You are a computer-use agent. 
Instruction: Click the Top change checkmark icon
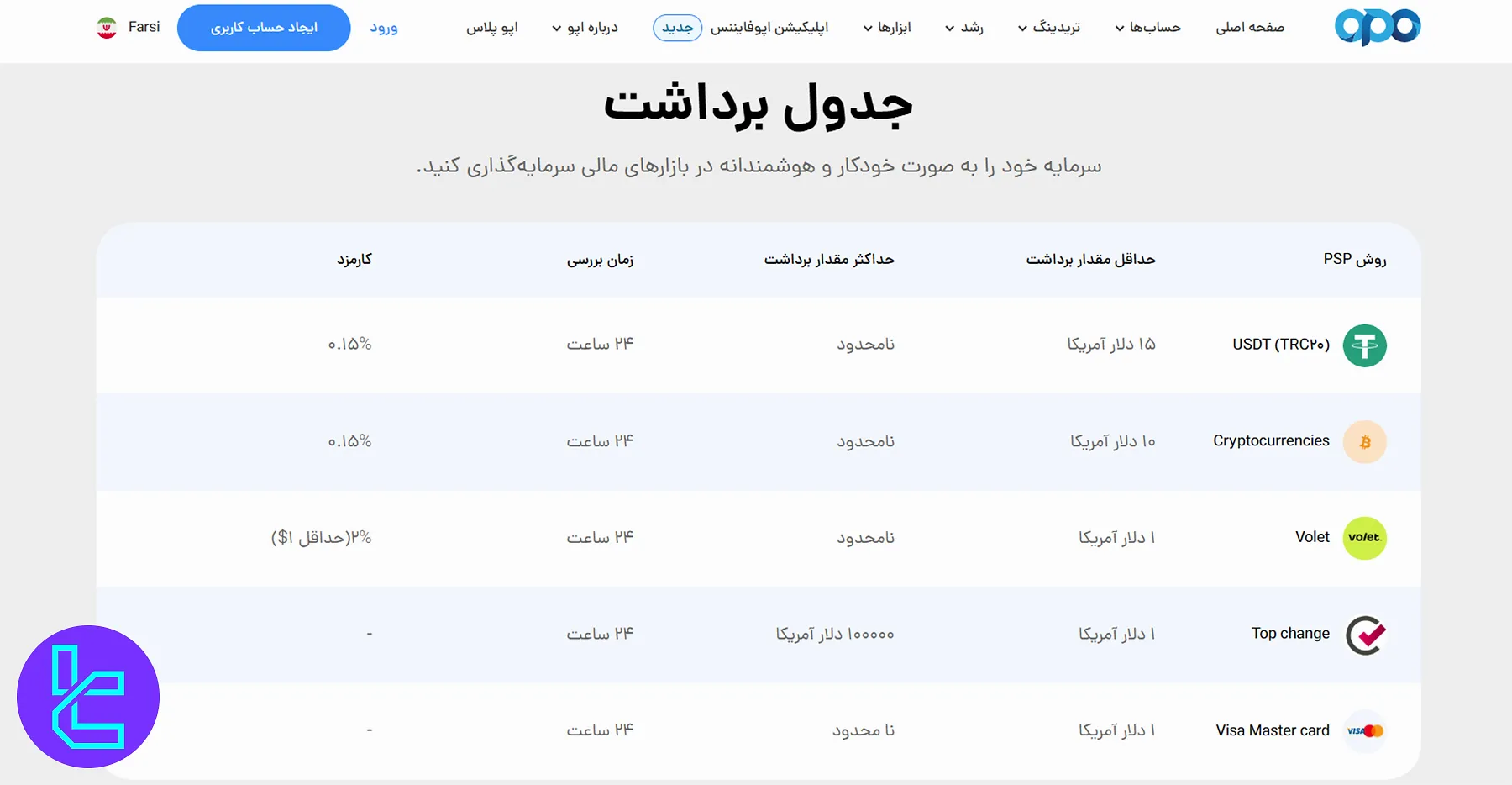pos(1364,635)
